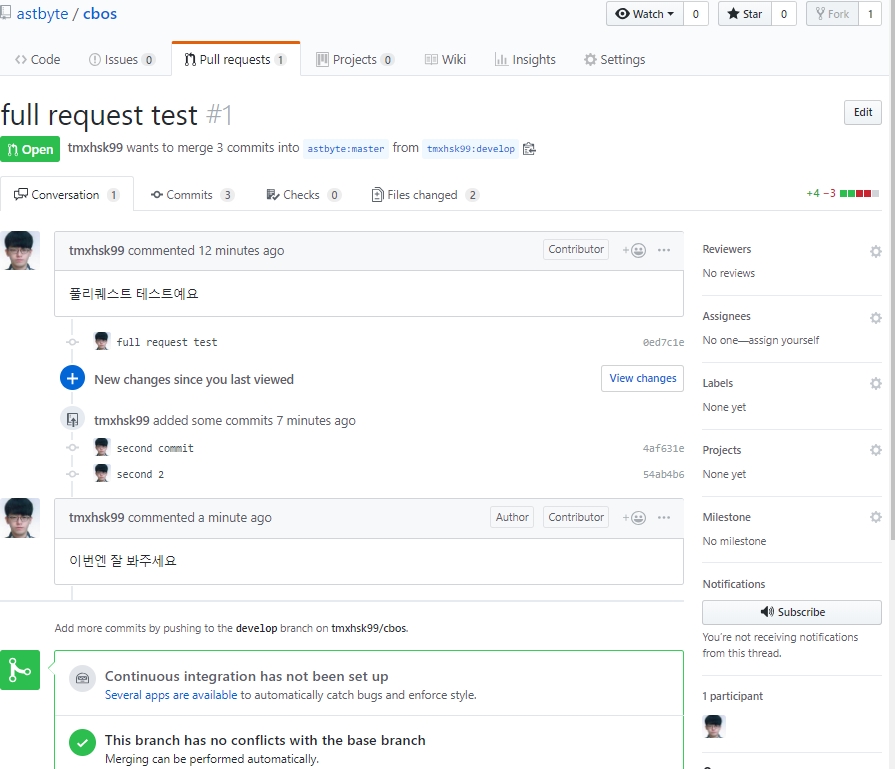The height and width of the screenshot is (769, 895).
Task: Click 'assign yourself' link
Action: point(784,340)
